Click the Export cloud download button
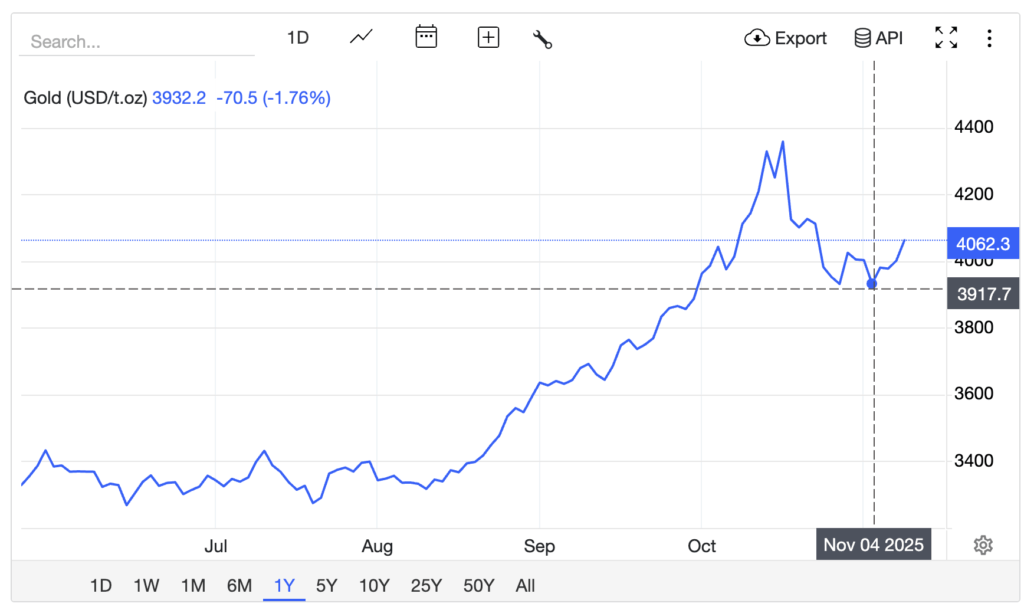Viewport: 1024px width, 610px height. click(785, 38)
